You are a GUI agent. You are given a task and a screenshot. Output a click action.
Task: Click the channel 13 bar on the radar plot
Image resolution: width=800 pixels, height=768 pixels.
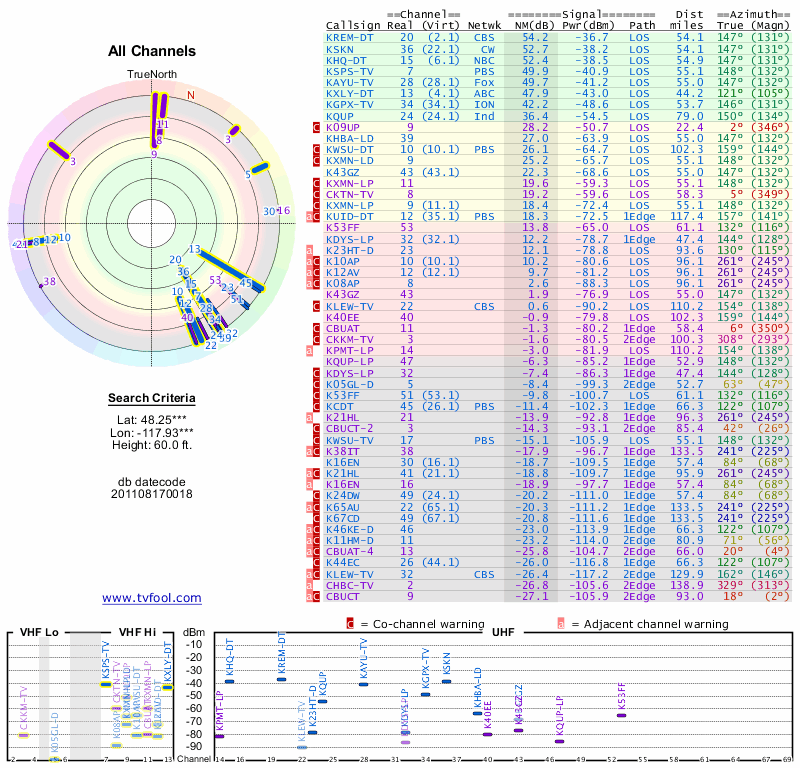tap(232, 270)
